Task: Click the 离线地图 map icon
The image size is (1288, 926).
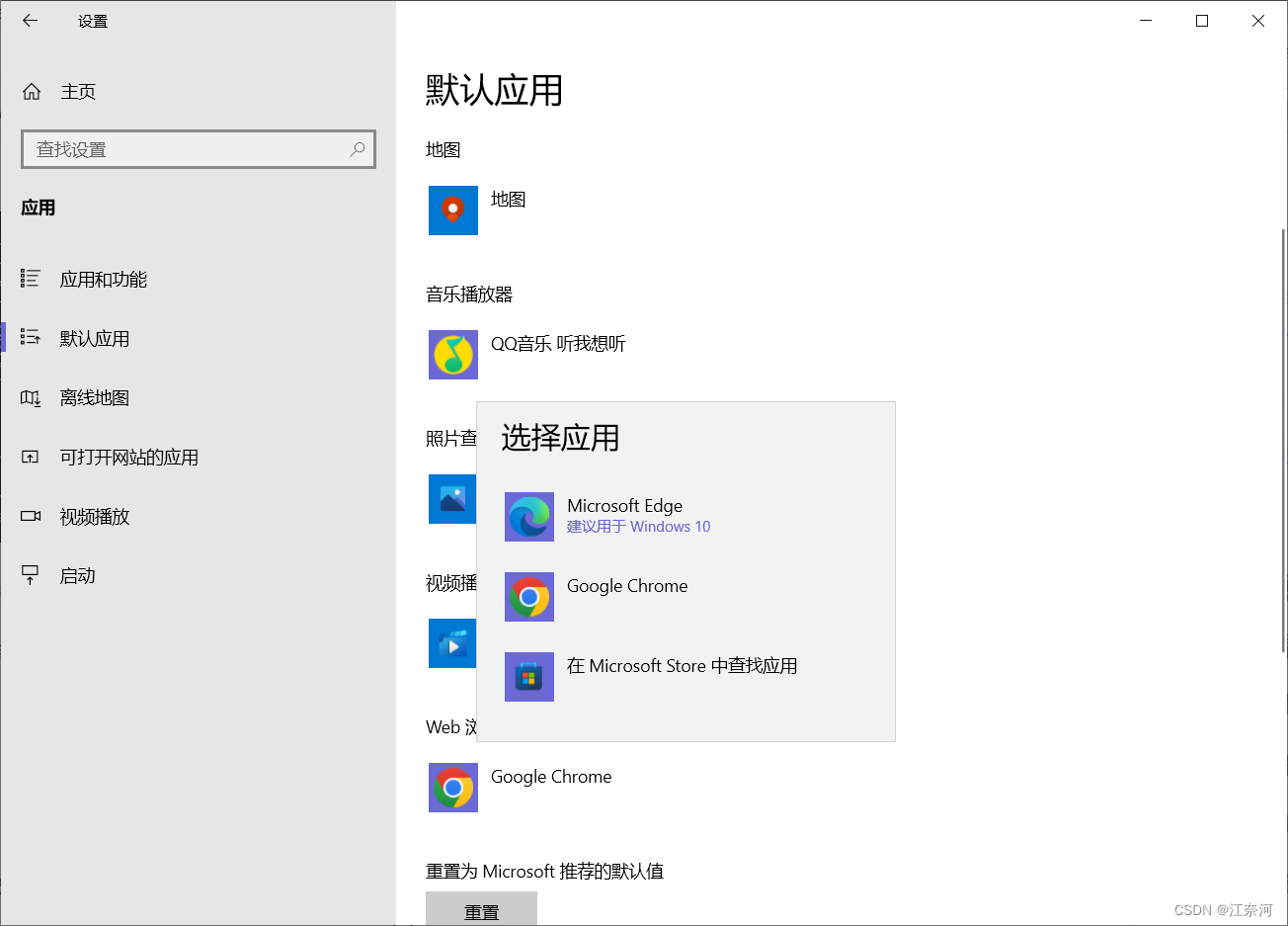Action: [31, 398]
